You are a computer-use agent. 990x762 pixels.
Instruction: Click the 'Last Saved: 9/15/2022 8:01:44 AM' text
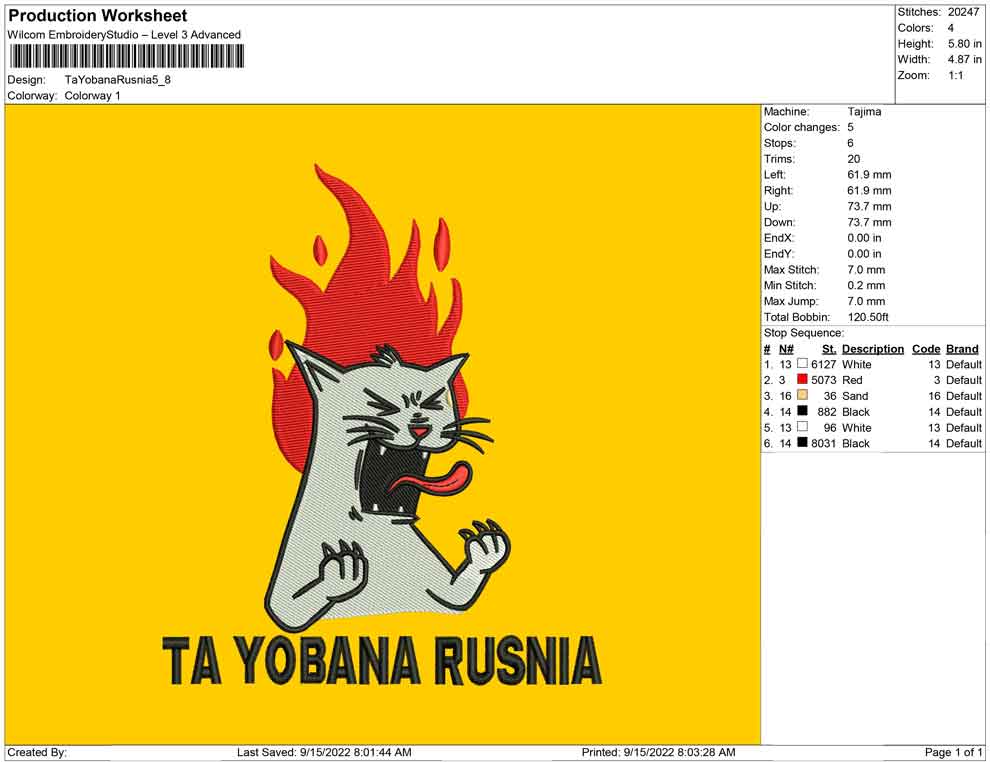(x=324, y=752)
